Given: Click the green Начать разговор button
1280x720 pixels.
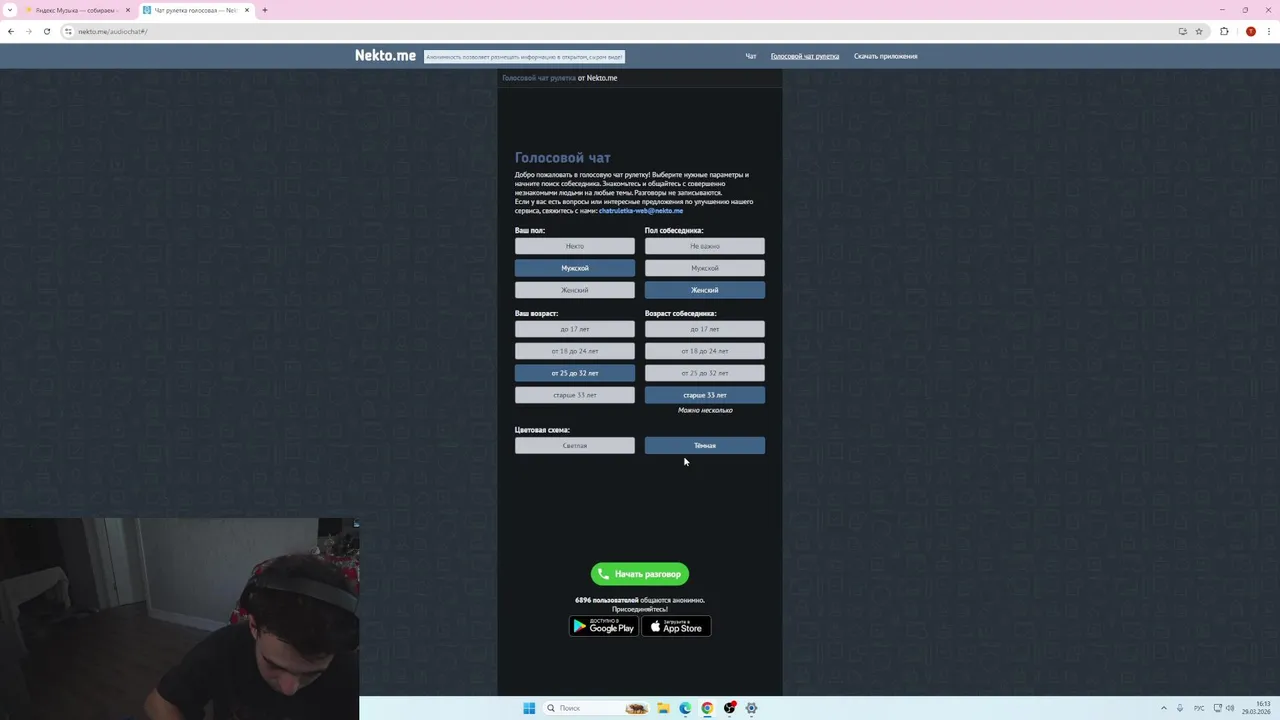Looking at the screenshot, I should pyautogui.click(x=640, y=574).
